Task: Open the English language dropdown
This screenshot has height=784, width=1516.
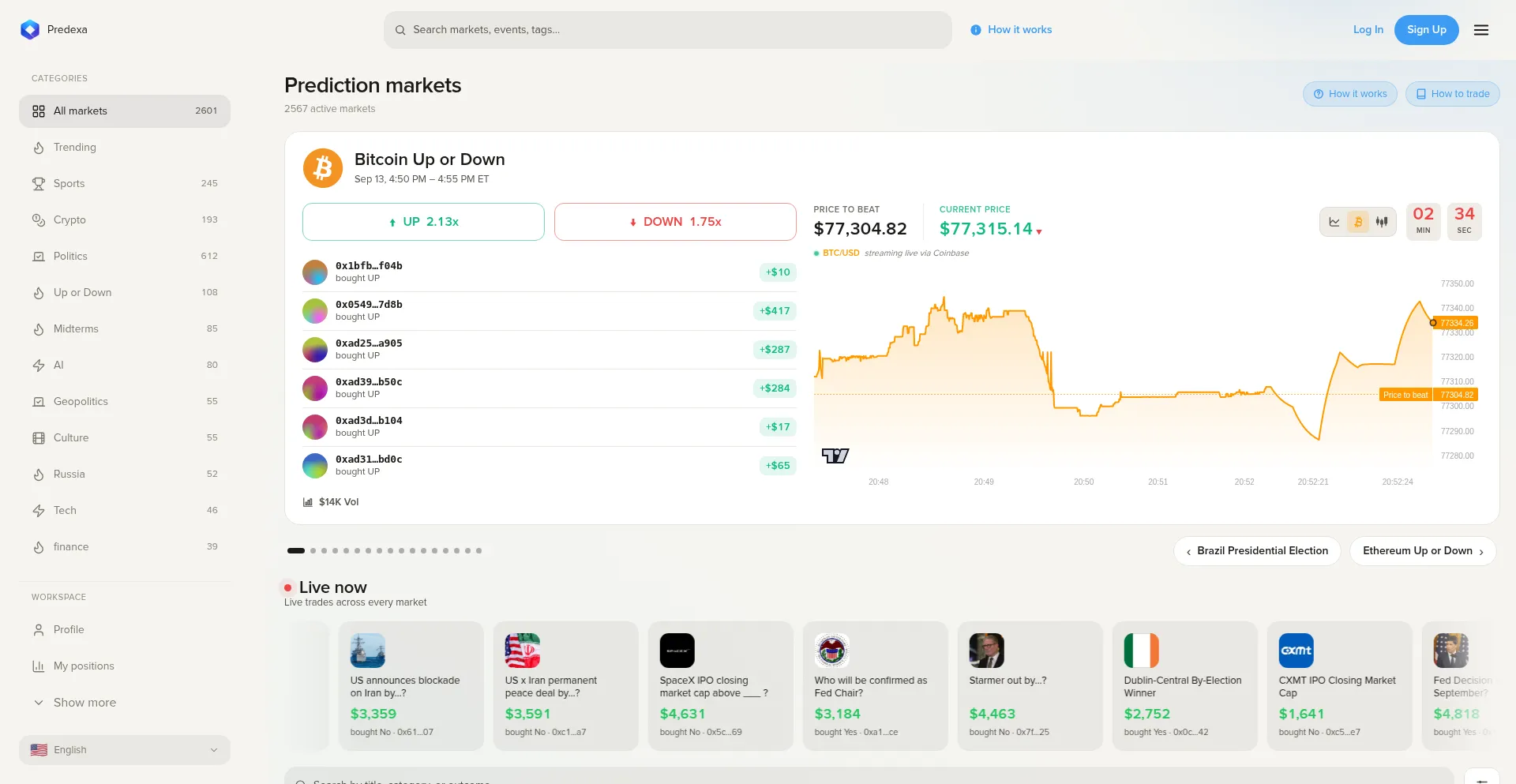Action: 125,750
